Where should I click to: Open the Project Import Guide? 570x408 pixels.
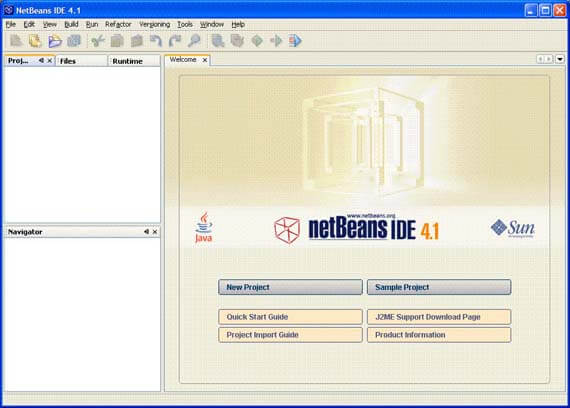click(x=290, y=335)
